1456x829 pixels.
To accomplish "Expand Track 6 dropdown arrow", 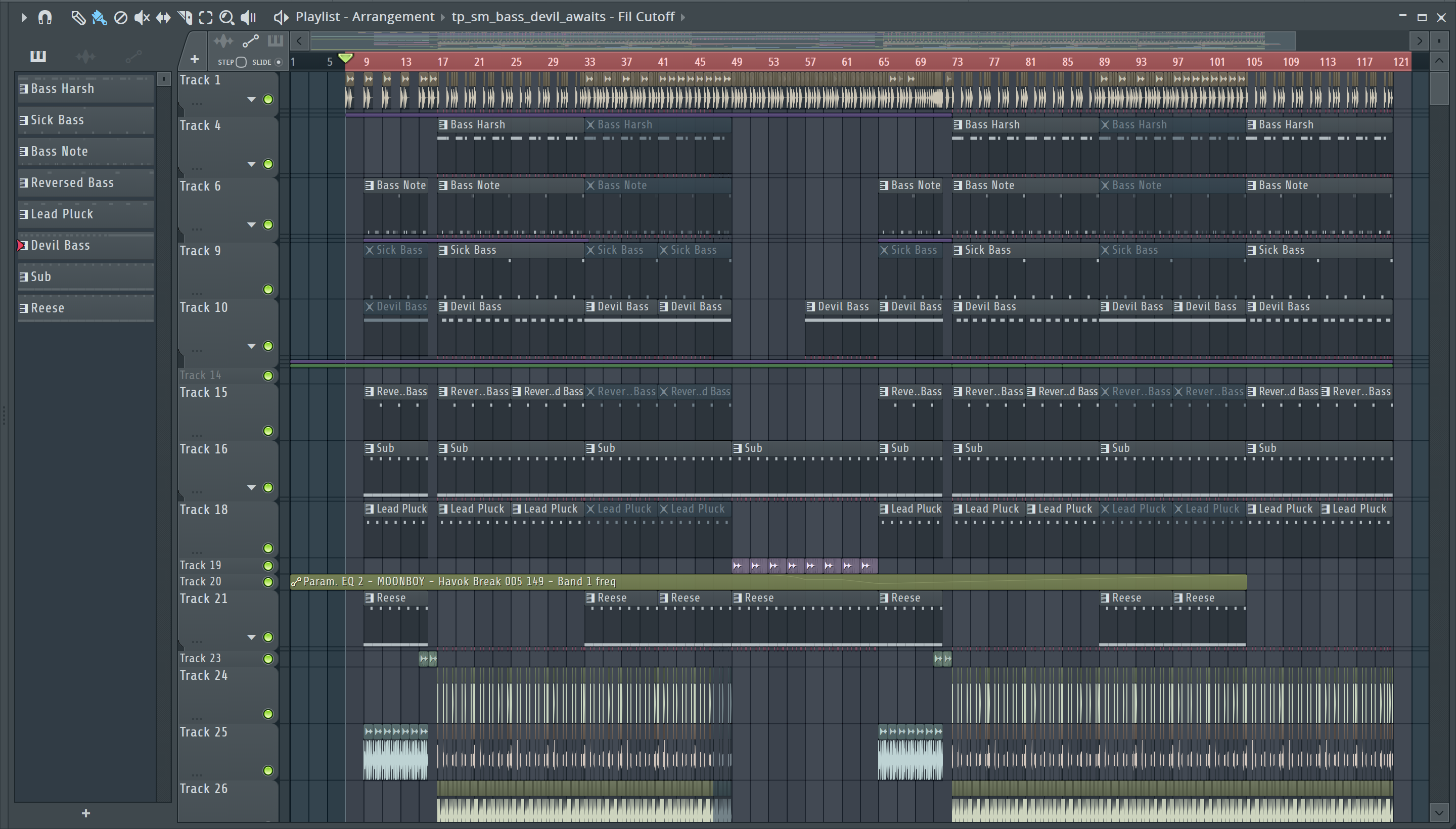I will click(x=251, y=225).
